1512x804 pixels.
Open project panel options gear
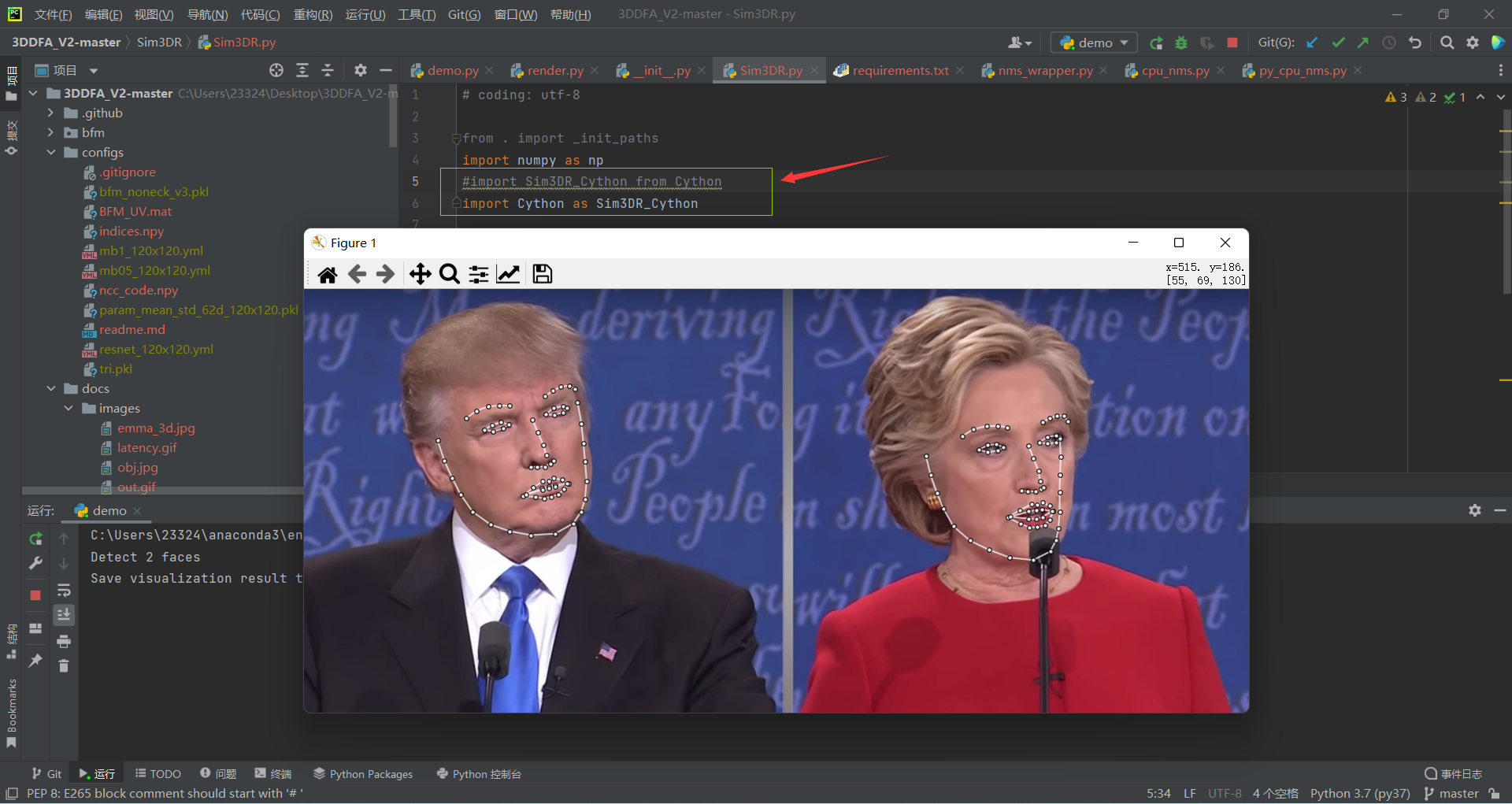pyautogui.click(x=361, y=70)
